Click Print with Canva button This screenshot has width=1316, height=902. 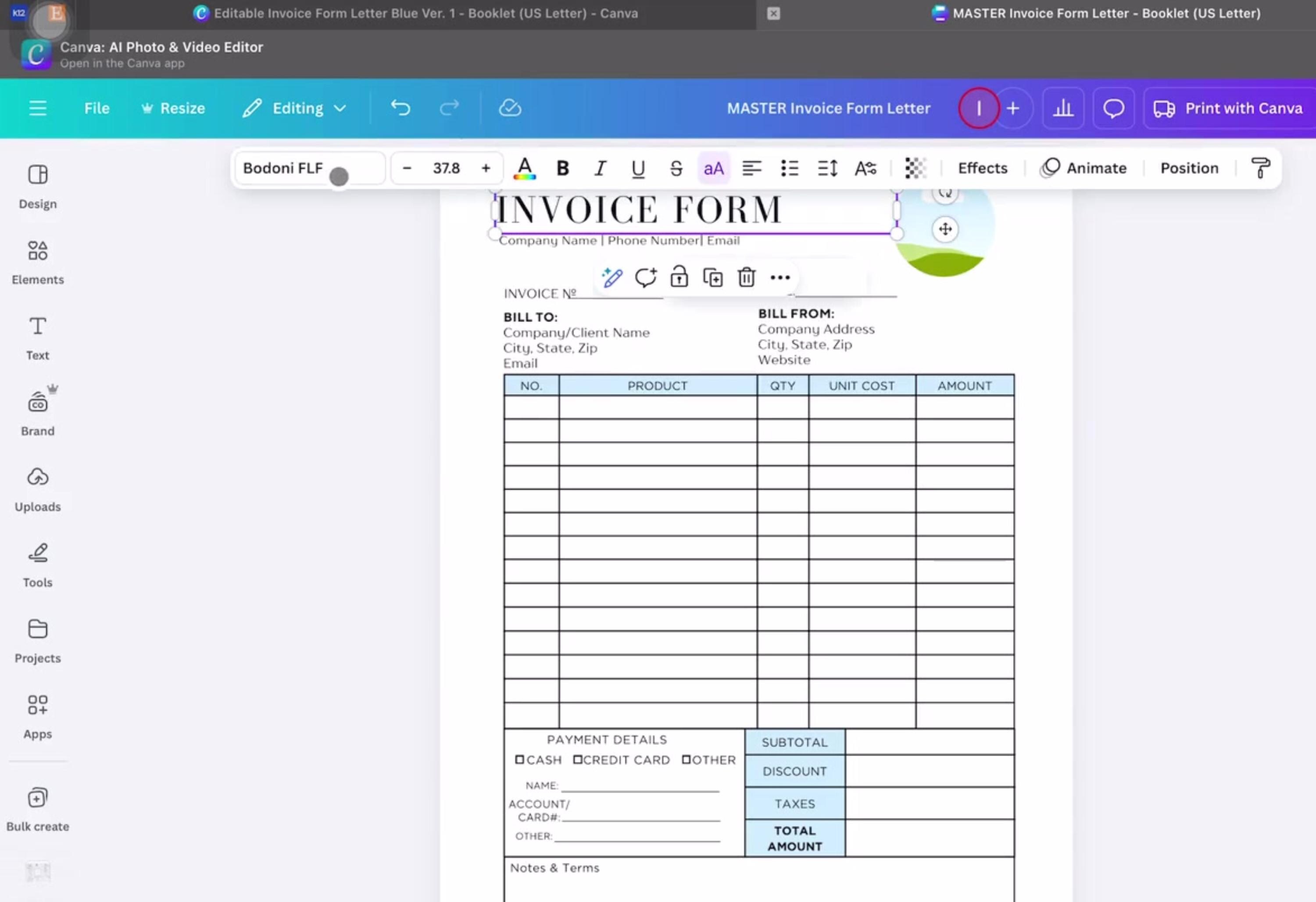pyautogui.click(x=1229, y=107)
